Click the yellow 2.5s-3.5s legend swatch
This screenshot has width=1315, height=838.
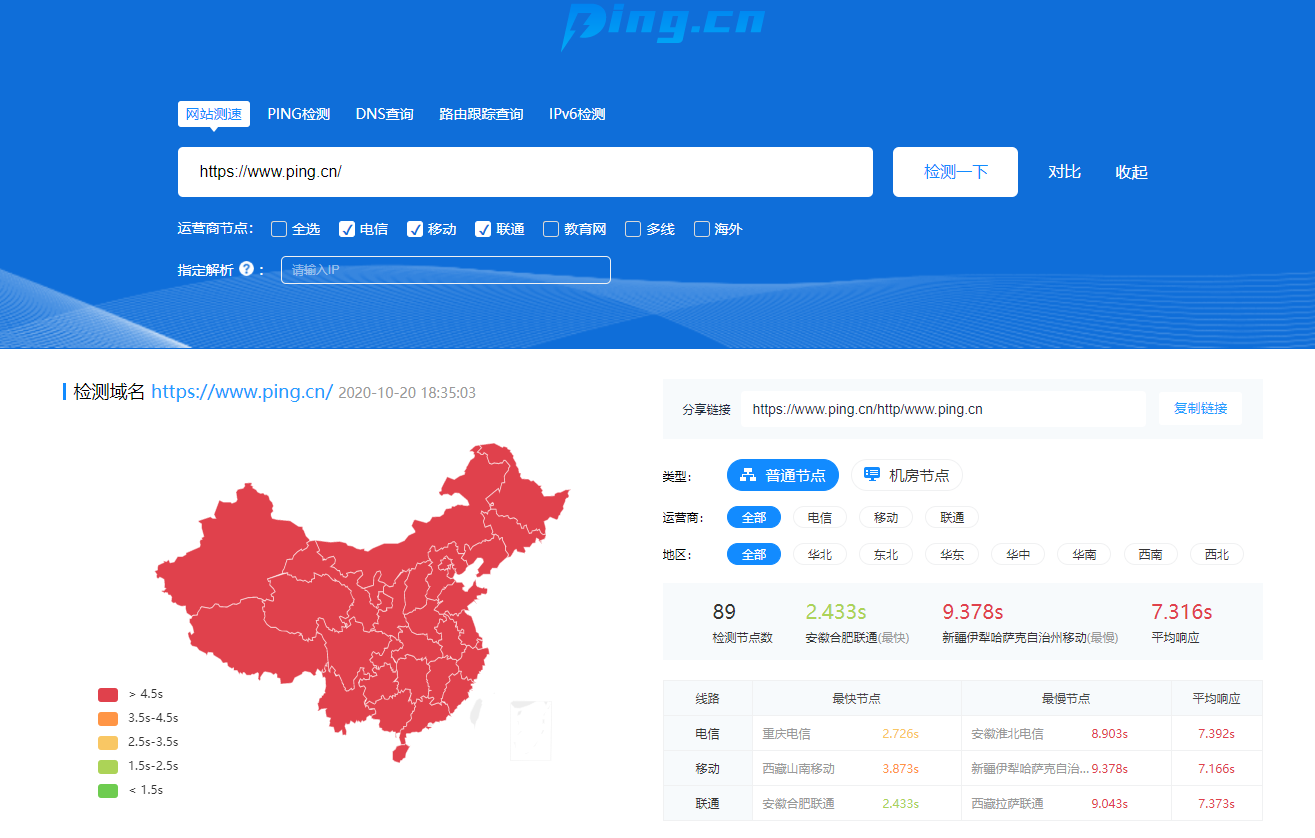(108, 742)
